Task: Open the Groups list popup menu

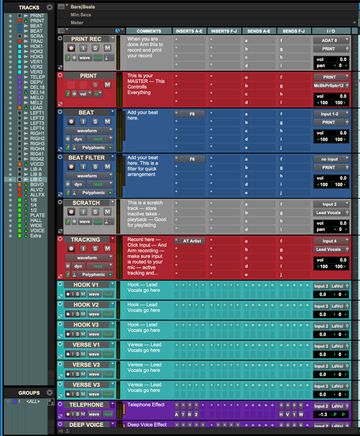Action: coord(50,393)
